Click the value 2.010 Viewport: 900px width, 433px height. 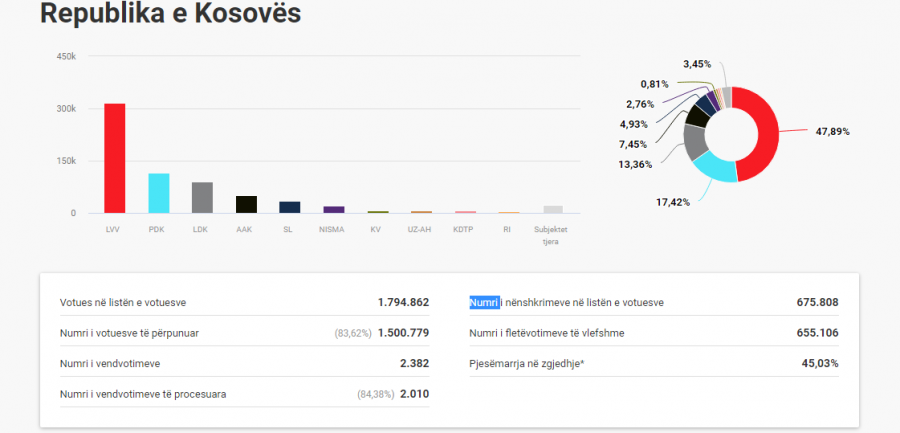point(414,394)
